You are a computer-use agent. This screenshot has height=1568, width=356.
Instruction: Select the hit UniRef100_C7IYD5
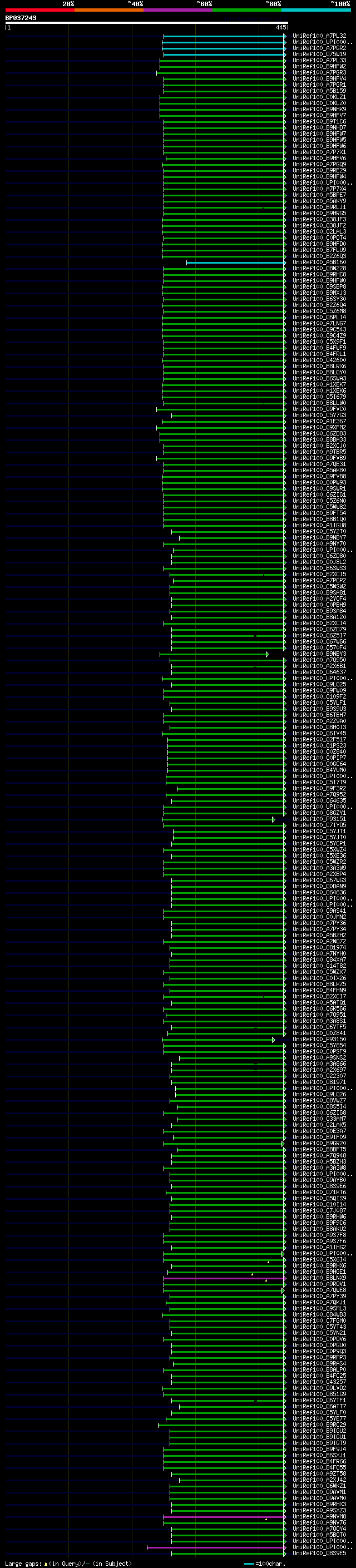319,825
